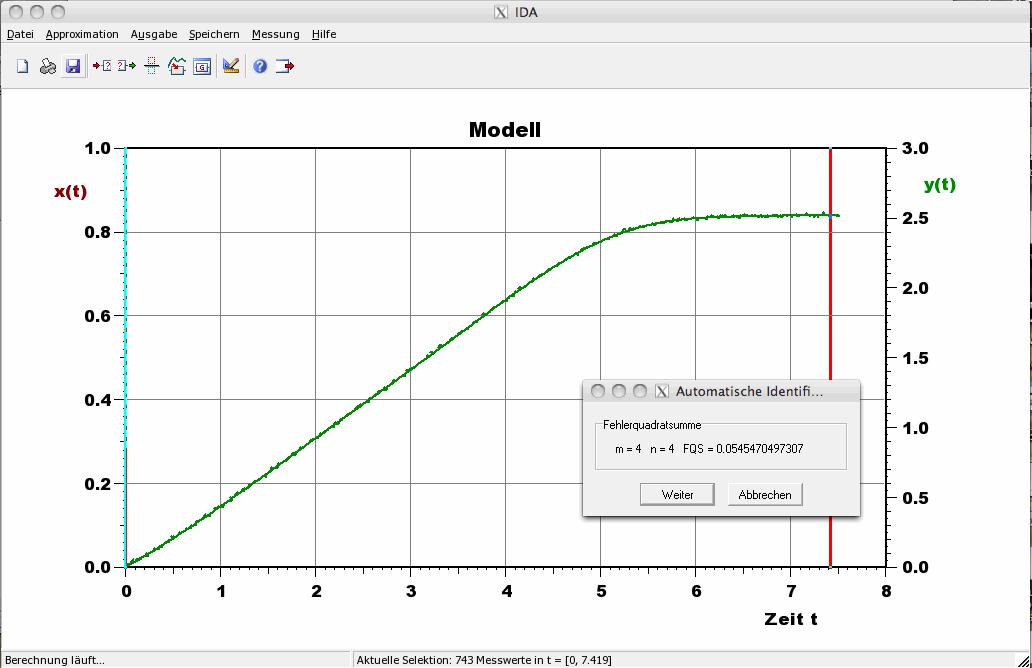Click the dotted red and teal boxes icon
The height and width of the screenshot is (668, 1032).
[152, 66]
